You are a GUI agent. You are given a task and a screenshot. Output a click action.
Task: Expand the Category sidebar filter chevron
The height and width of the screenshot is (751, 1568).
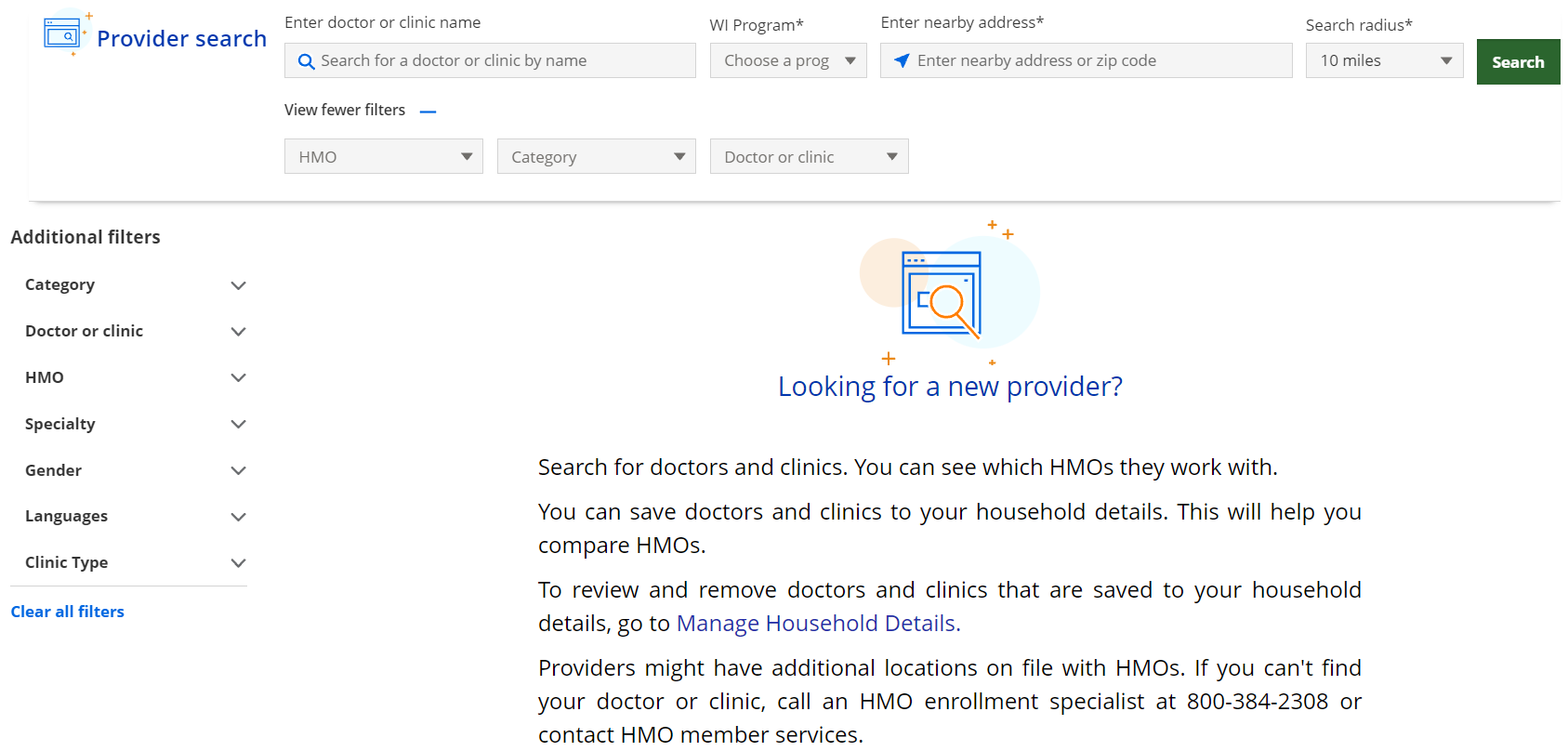pyautogui.click(x=238, y=285)
